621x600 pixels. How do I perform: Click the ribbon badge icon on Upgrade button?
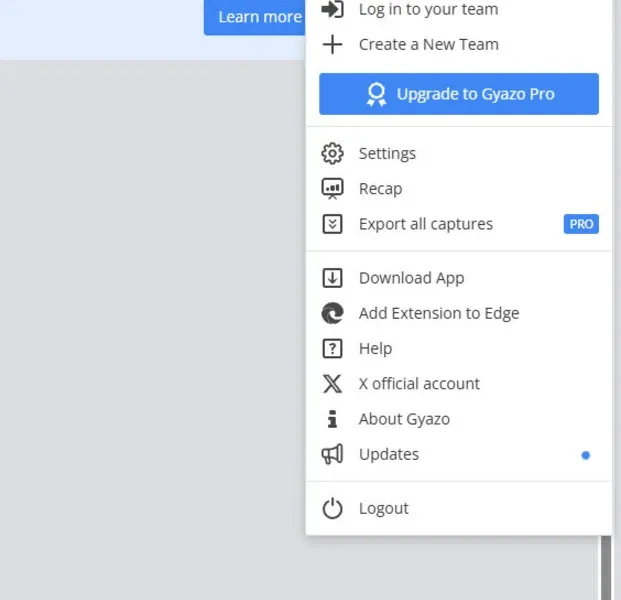click(376, 94)
